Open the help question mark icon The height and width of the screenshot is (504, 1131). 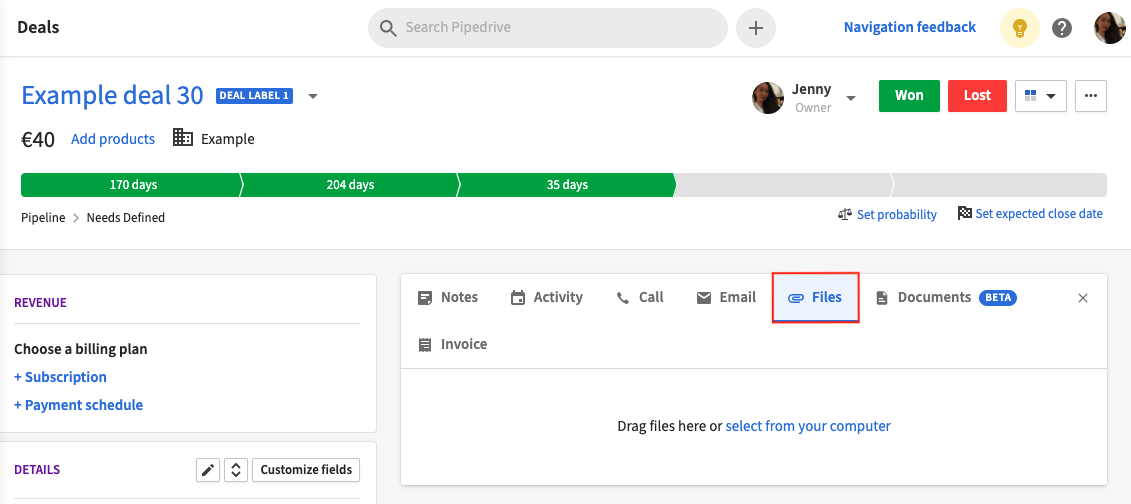coord(1062,28)
